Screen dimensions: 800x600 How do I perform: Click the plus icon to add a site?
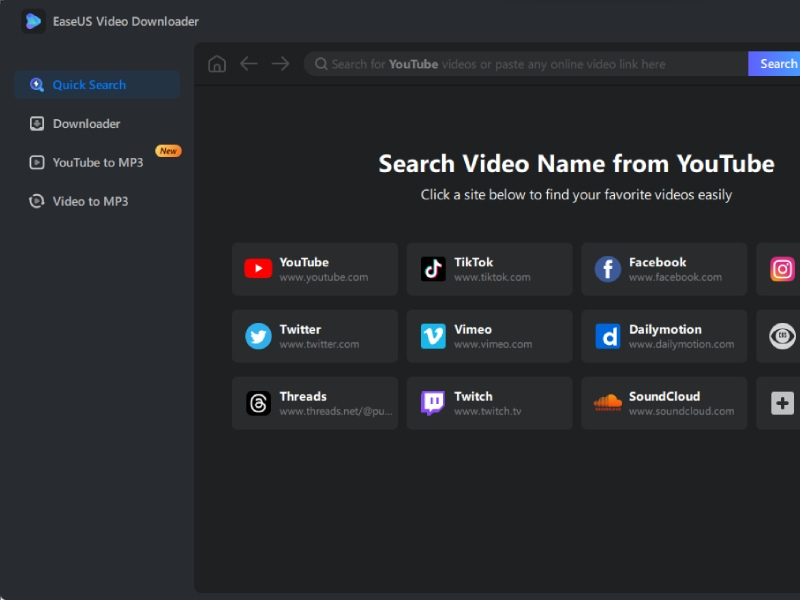click(782, 403)
